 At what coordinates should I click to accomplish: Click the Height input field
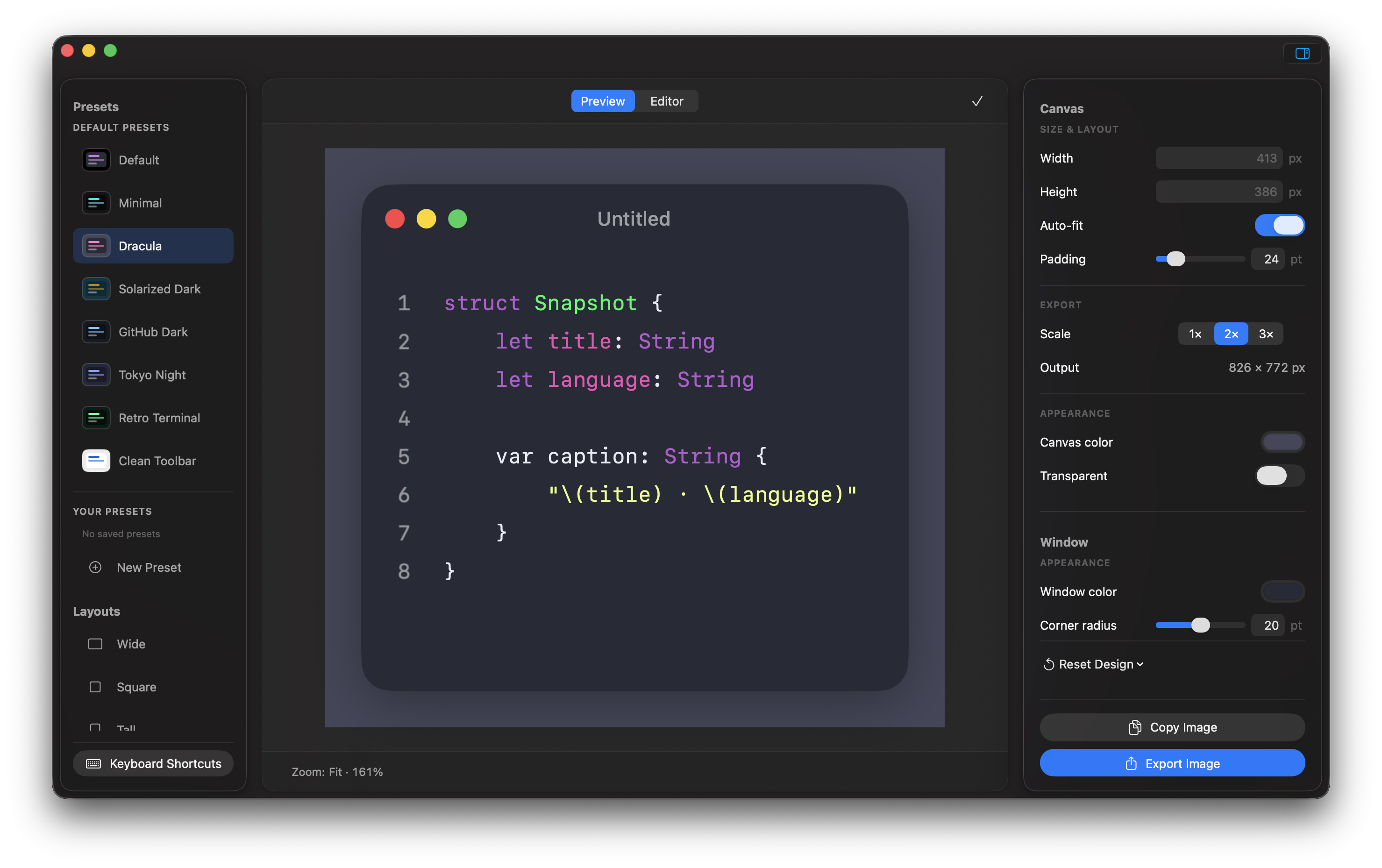point(1218,192)
